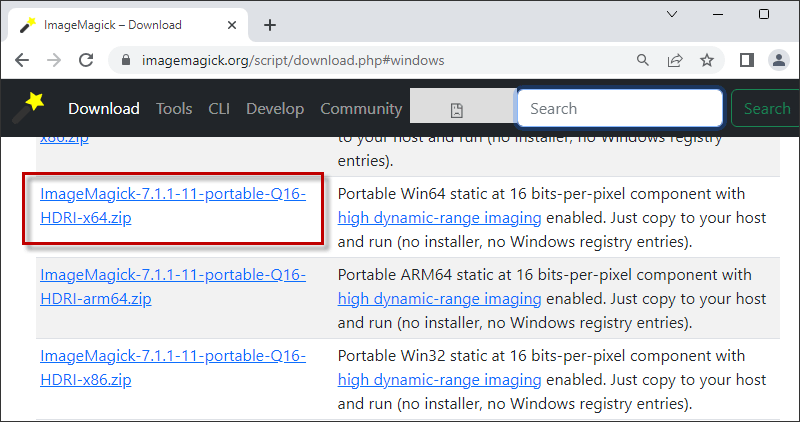Download ImageMagick portable Q16-HDRI-x64.zip
The width and height of the screenshot is (800, 422).
pos(173,206)
